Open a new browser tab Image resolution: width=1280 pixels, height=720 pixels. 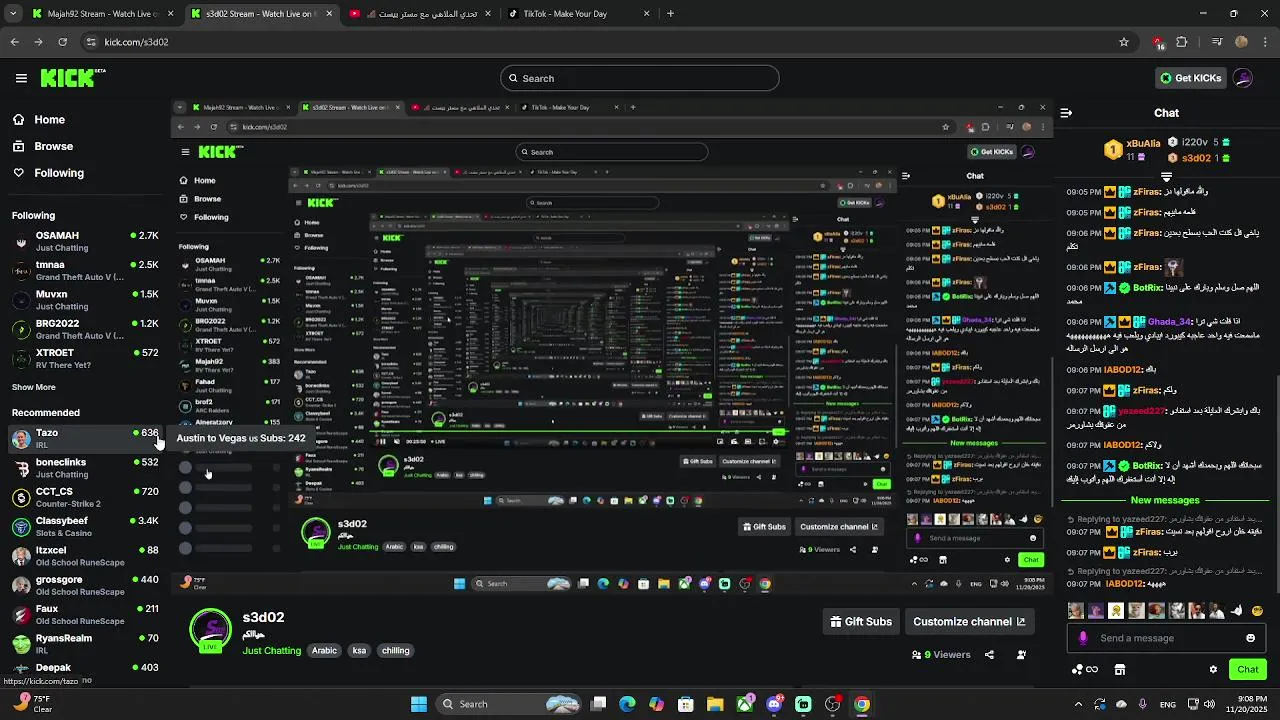(670, 14)
